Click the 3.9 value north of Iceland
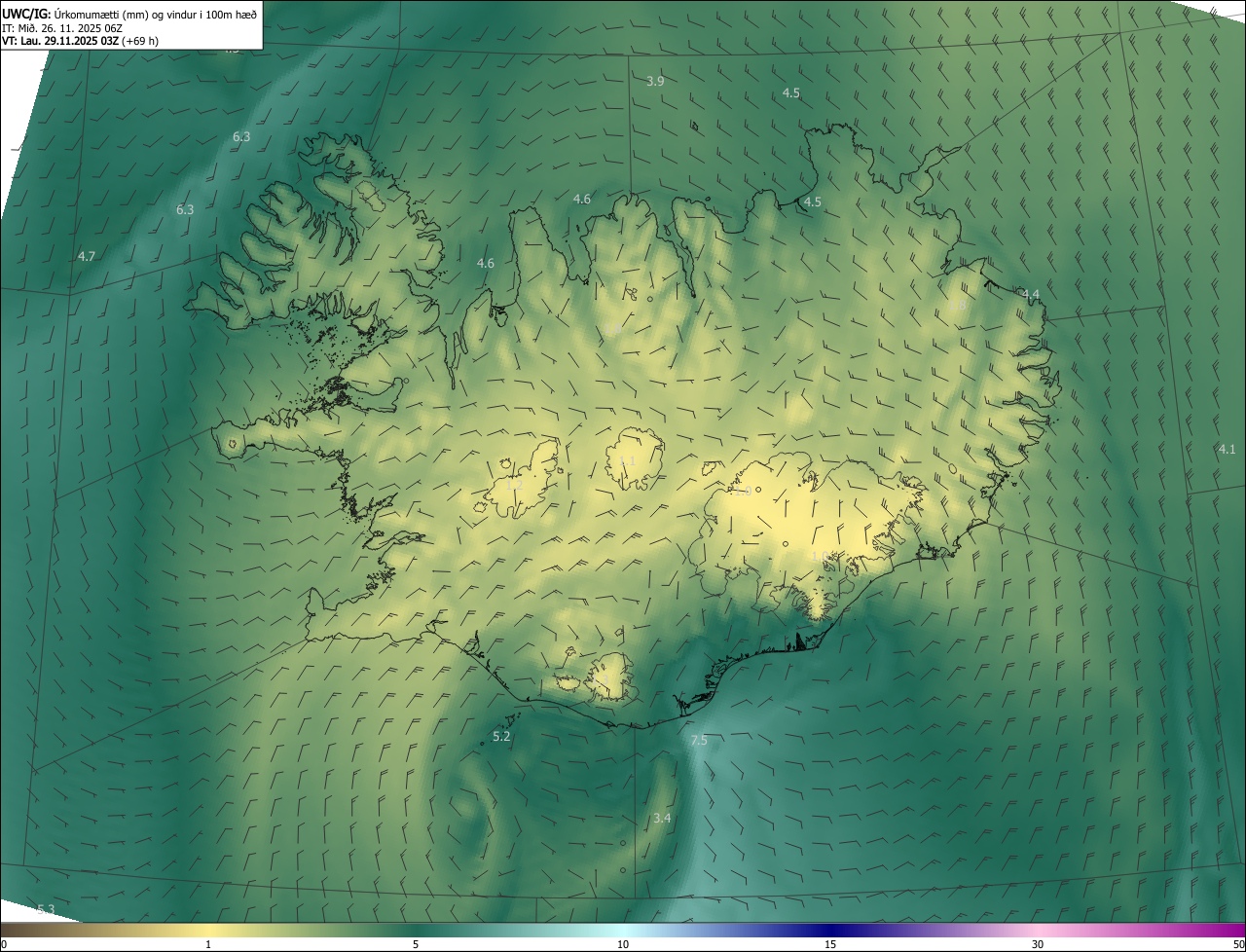The height and width of the screenshot is (952, 1246). tap(655, 81)
